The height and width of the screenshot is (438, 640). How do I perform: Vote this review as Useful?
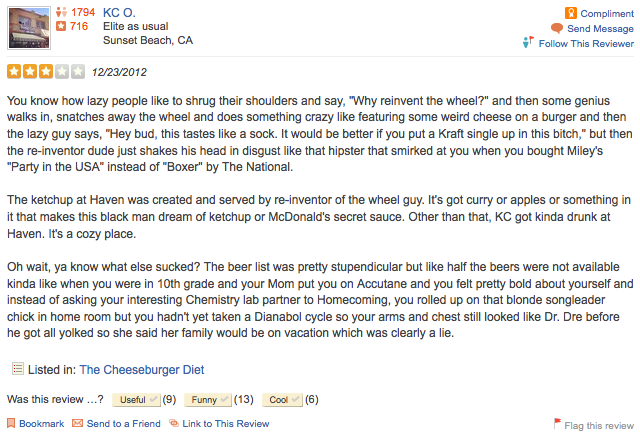[x=135, y=400]
